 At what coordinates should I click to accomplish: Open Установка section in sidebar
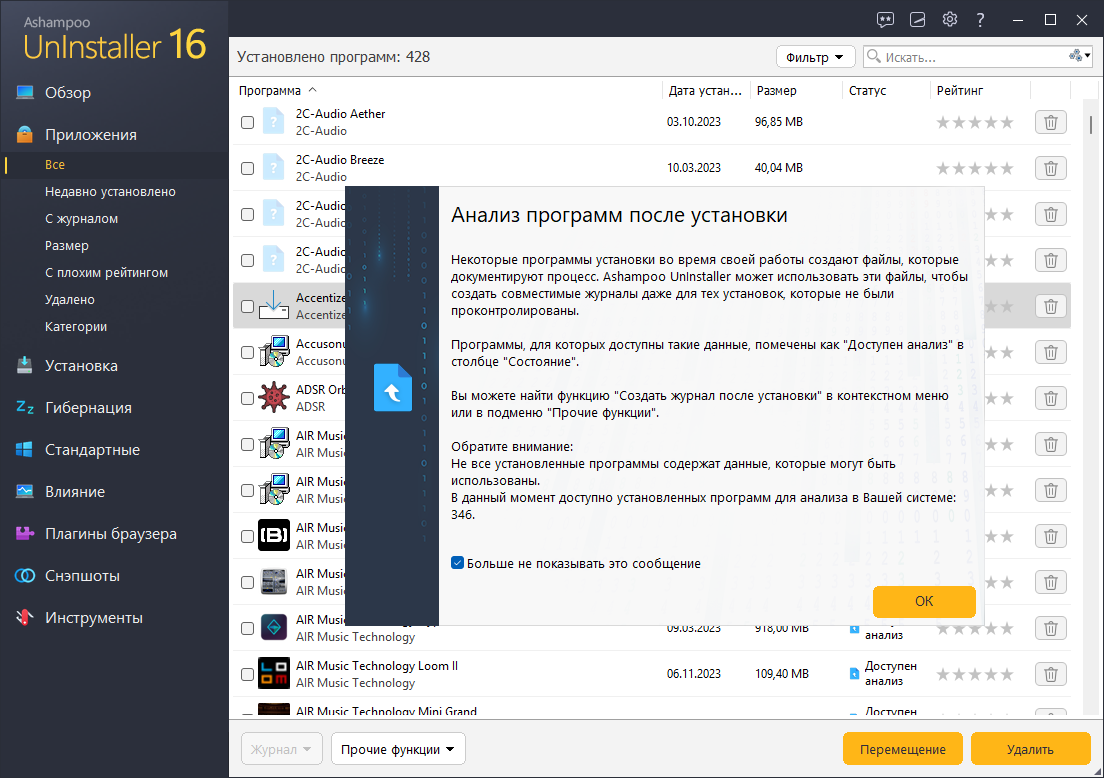click(x=81, y=365)
